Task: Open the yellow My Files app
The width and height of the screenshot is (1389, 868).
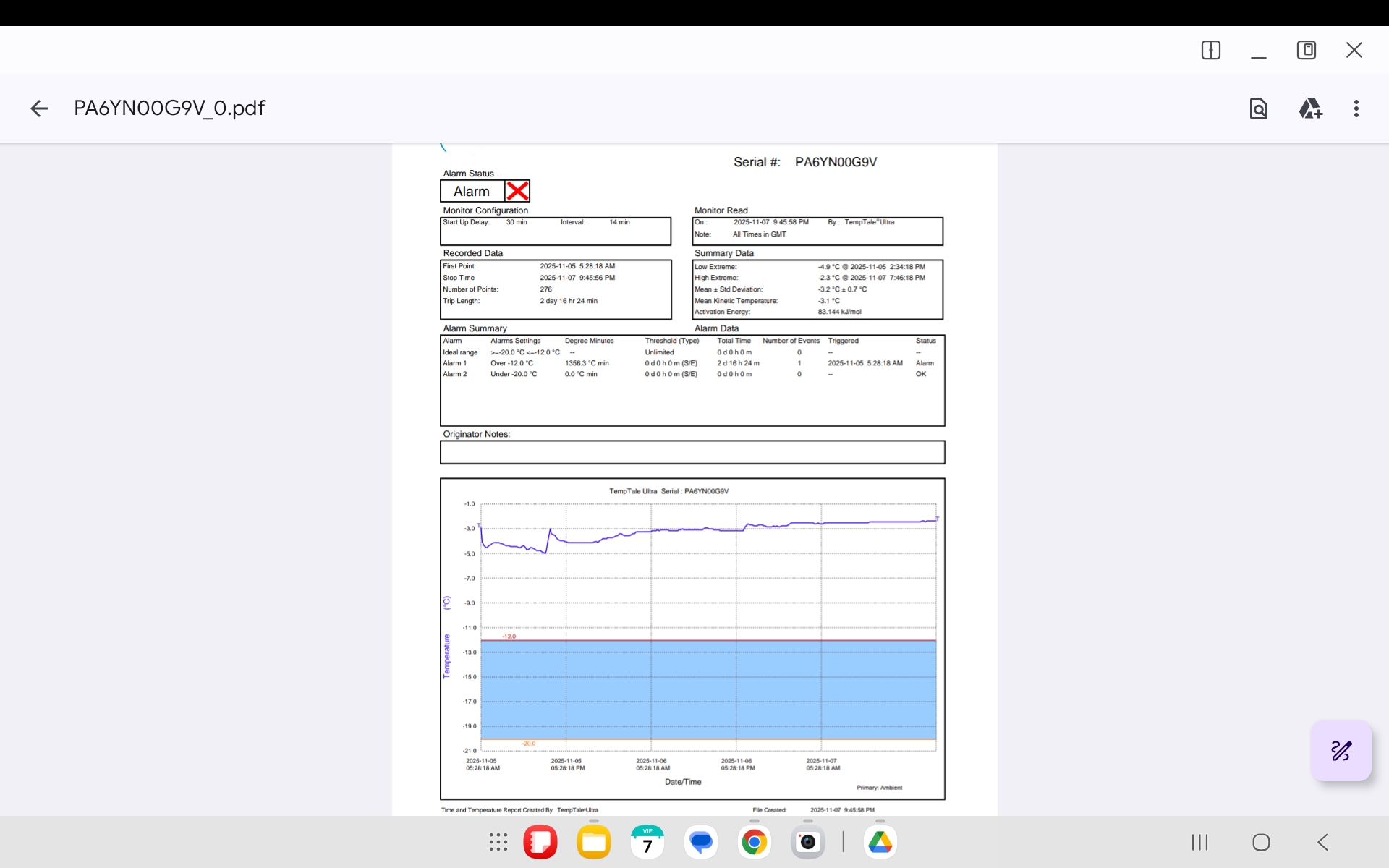Action: [594, 842]
